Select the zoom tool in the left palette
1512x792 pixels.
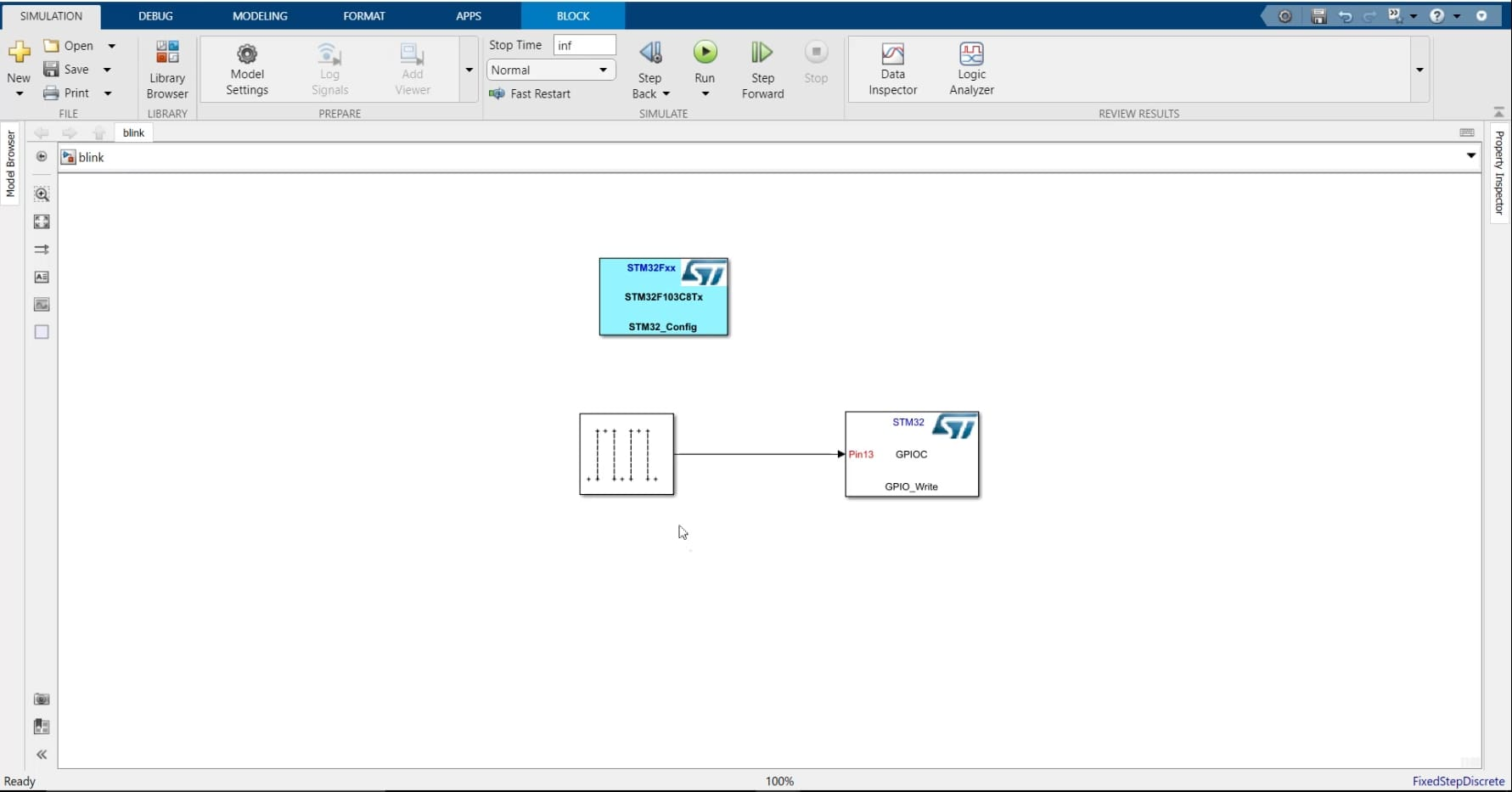(x=41, y=194)
